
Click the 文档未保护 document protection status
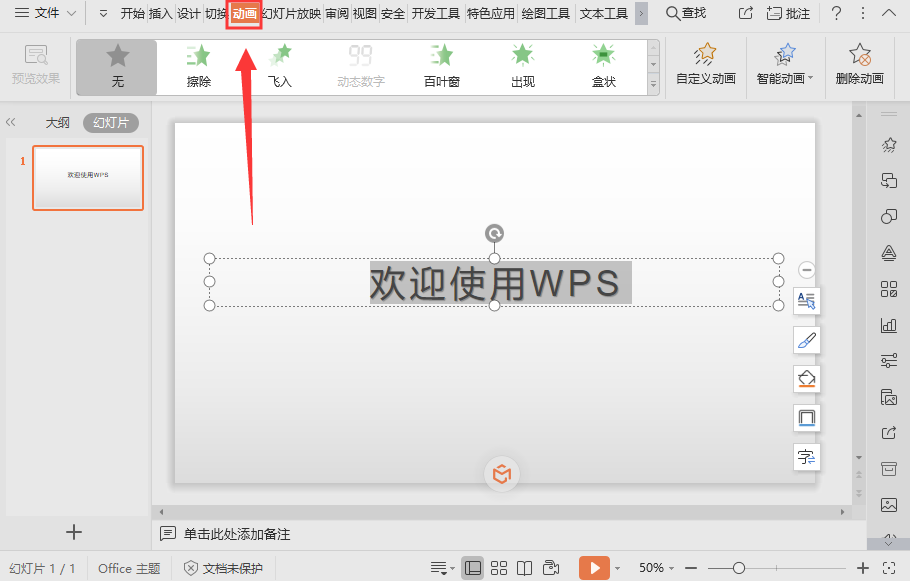click(223, 568)
